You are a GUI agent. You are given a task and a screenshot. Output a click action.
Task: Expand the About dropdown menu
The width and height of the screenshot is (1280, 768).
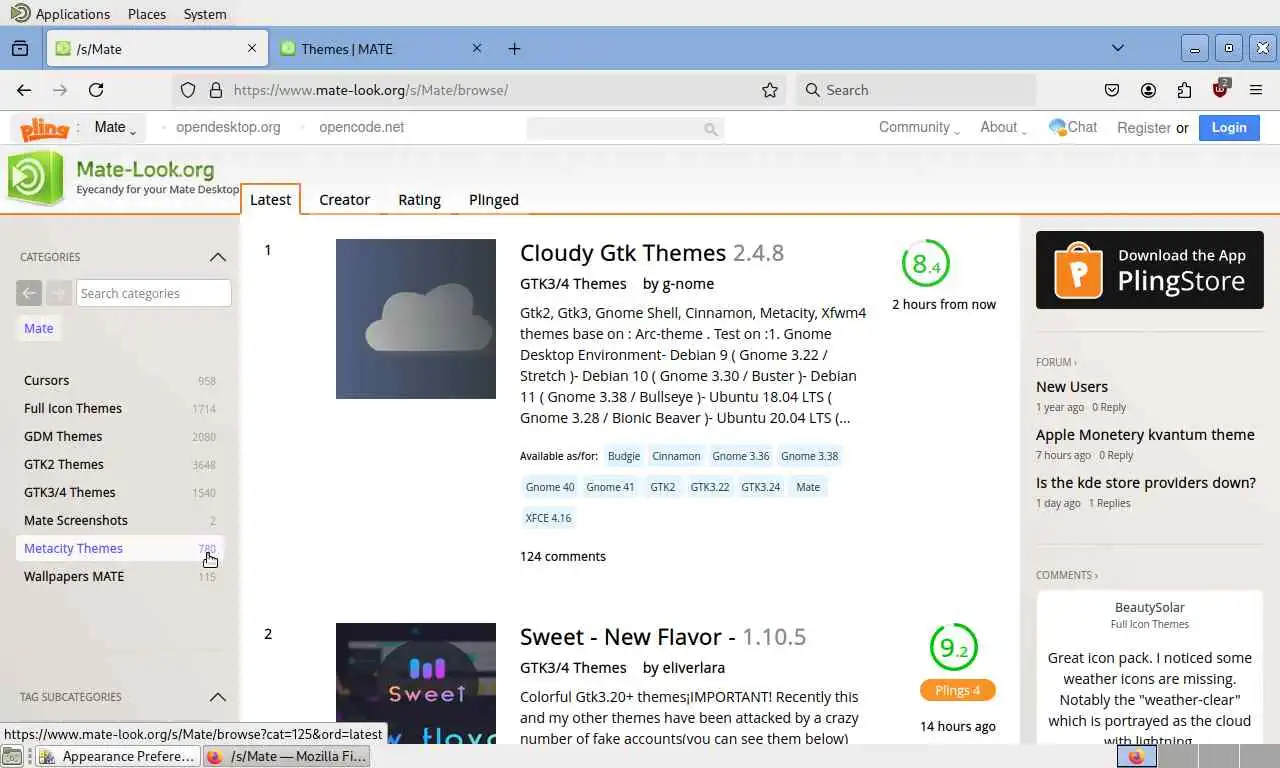pyautogui.click(x=1003, y=127)
